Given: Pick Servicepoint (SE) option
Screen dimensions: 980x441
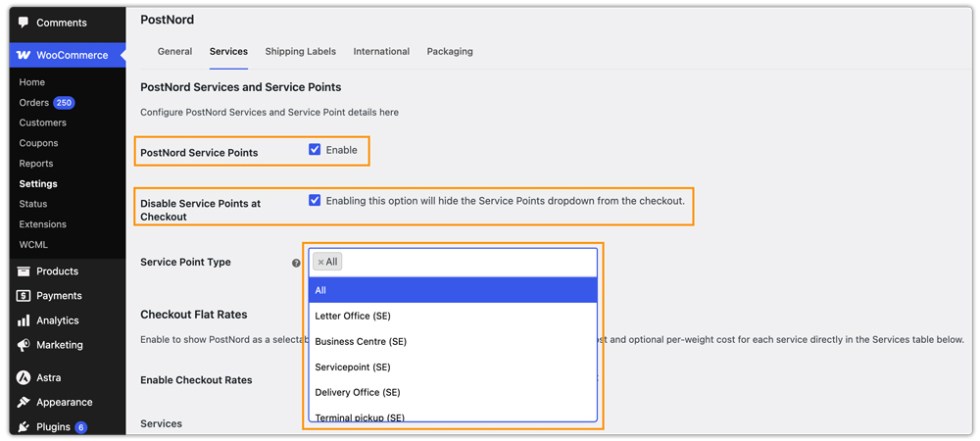Looking at the screenshot, I should tap(453, 367).
